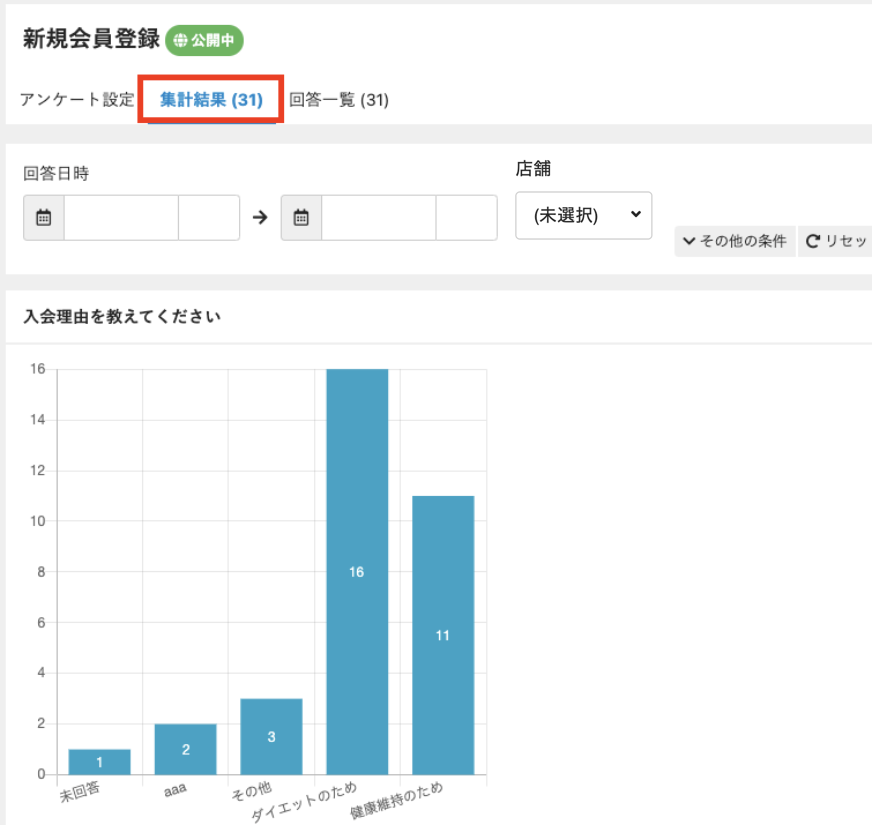Open the 店舗 dropdown showing (未選択)

(583, 216)
